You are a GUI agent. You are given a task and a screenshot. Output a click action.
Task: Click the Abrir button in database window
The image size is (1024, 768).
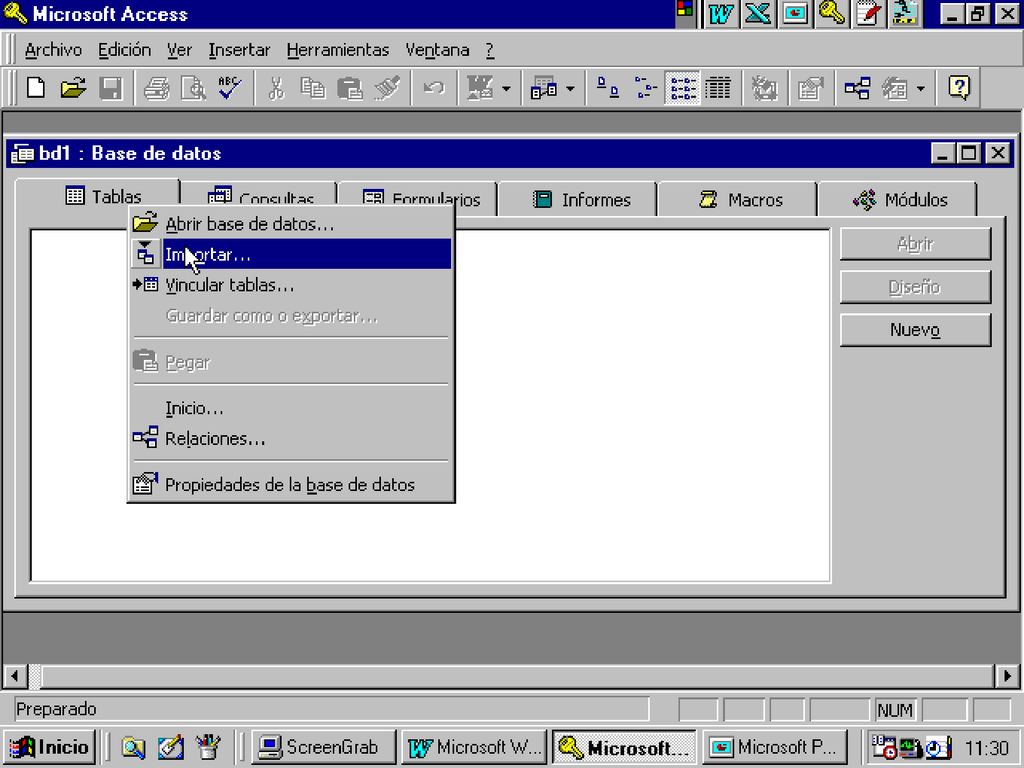[x=915, y=244]
